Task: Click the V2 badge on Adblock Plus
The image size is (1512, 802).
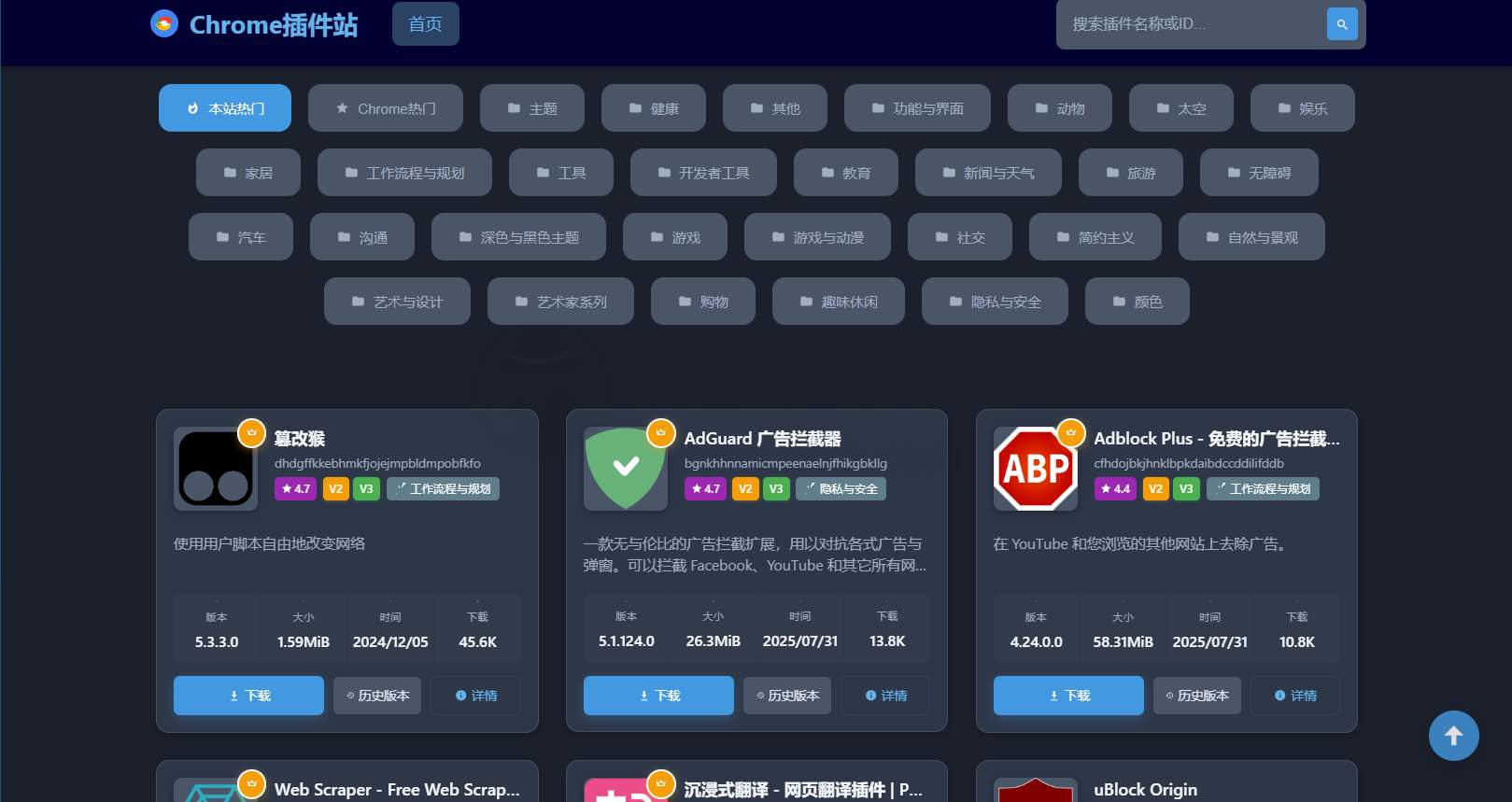Action: pyautogui.click(x=1155, y=488)
